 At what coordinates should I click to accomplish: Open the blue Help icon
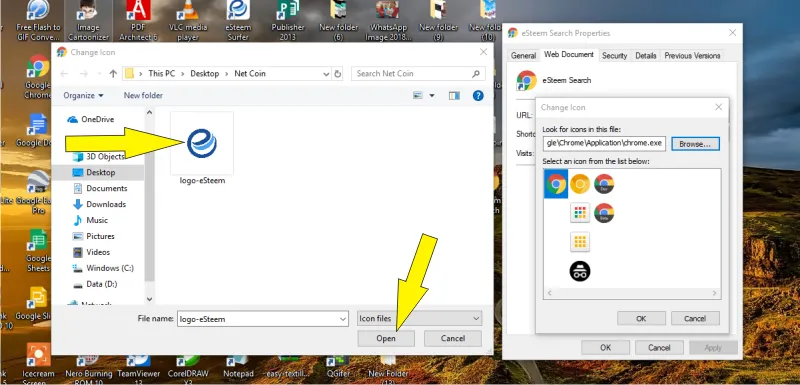point(478,95)
